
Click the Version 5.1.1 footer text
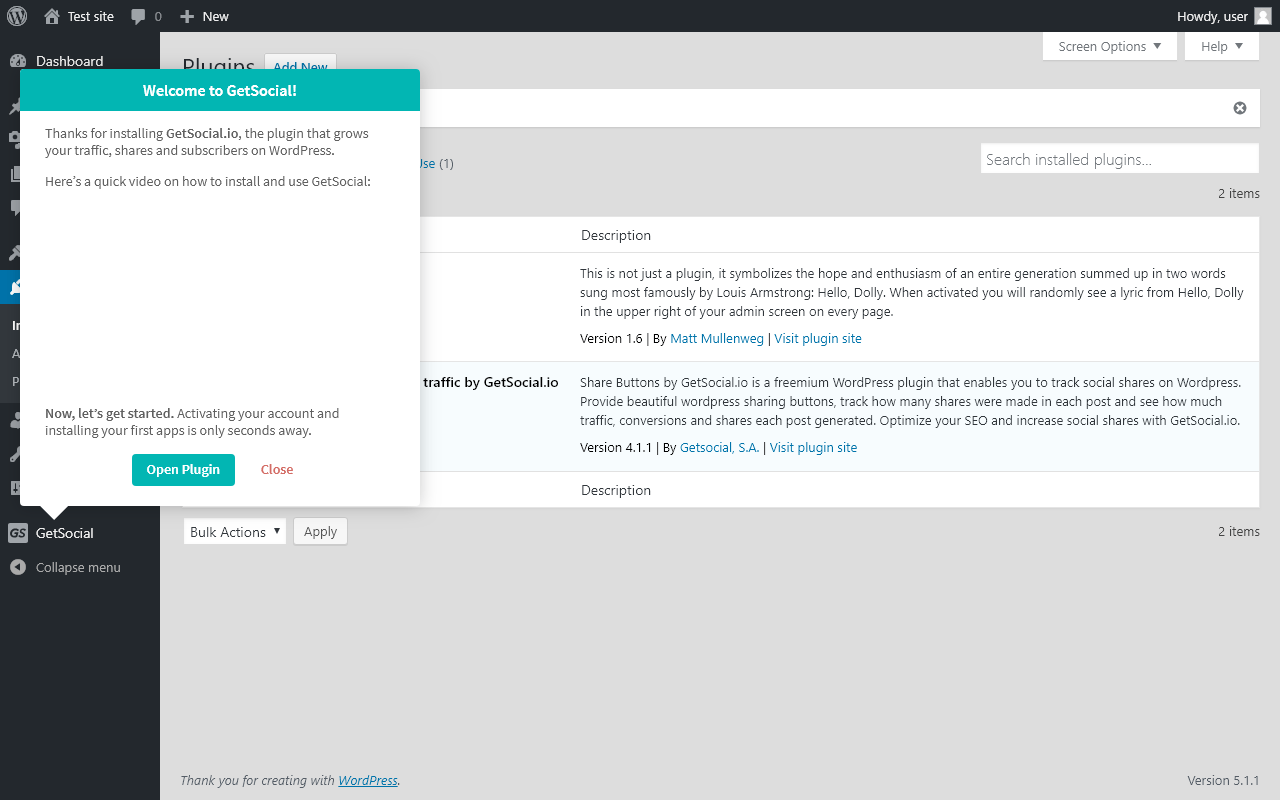point(1223,780)
